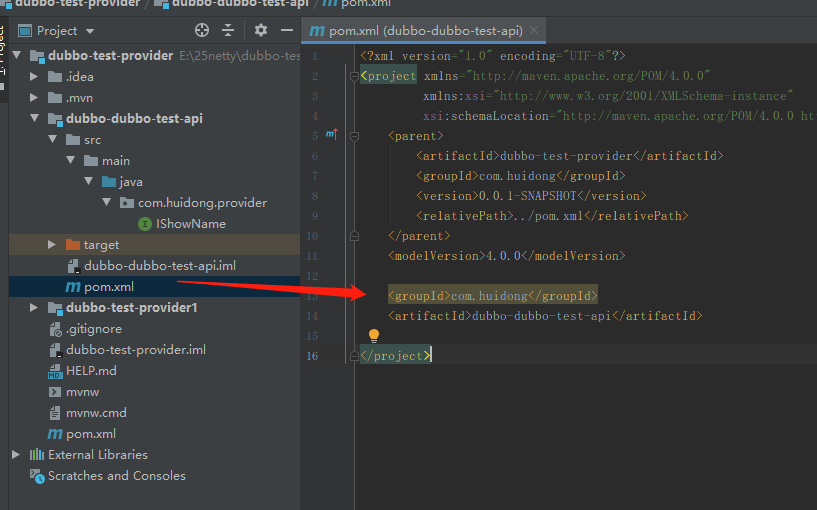Click the IShowName interface icon

pyautogui.click(x=144, y=223)
